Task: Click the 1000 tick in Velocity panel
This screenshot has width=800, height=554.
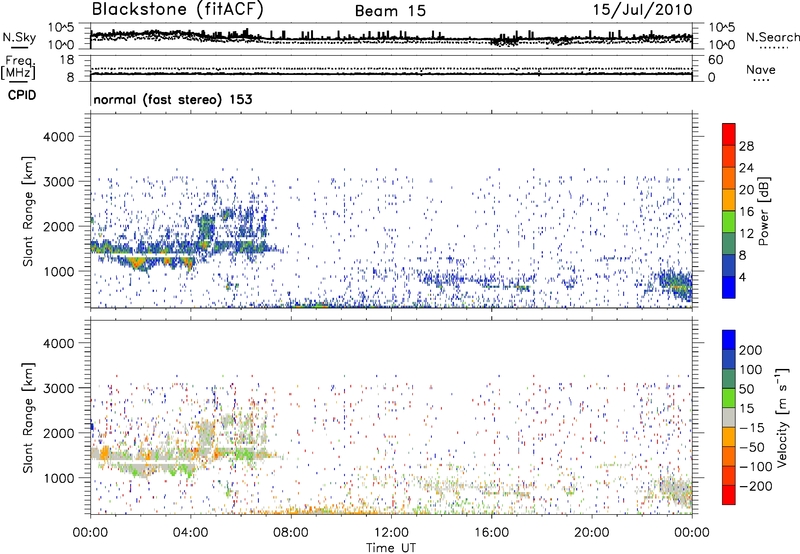Action: [x=58, y=478]
